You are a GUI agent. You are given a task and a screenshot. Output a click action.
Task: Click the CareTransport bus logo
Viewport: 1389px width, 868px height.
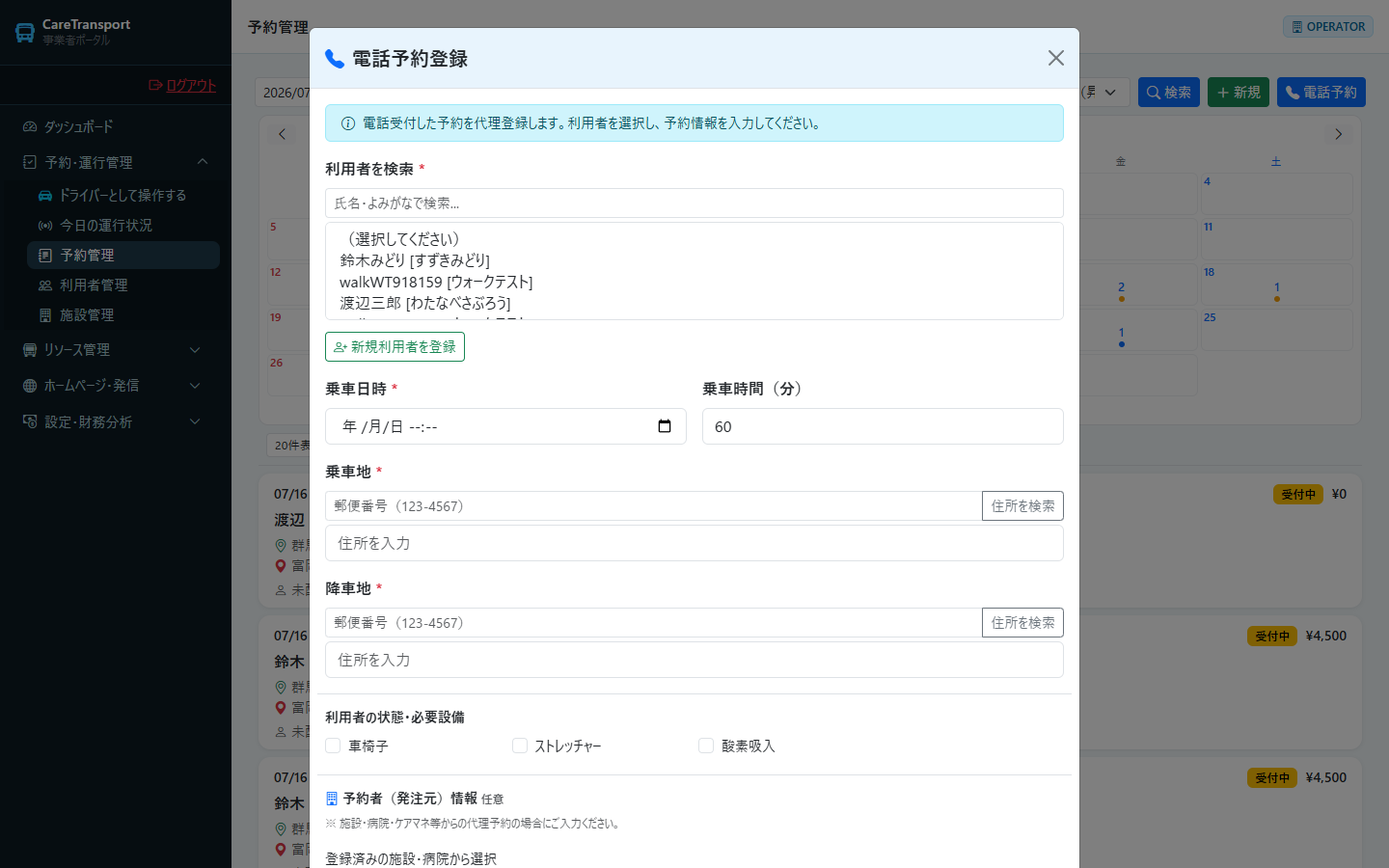click(25, 32)
